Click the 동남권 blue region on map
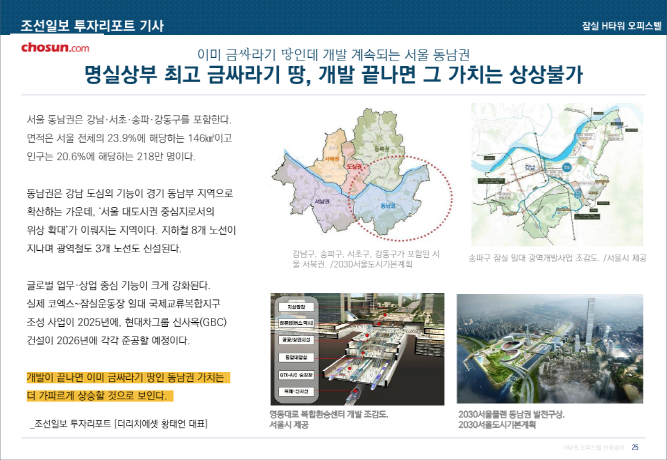Image resolution: width=667 pixels, height=460 pixels. tap(378, 205)
